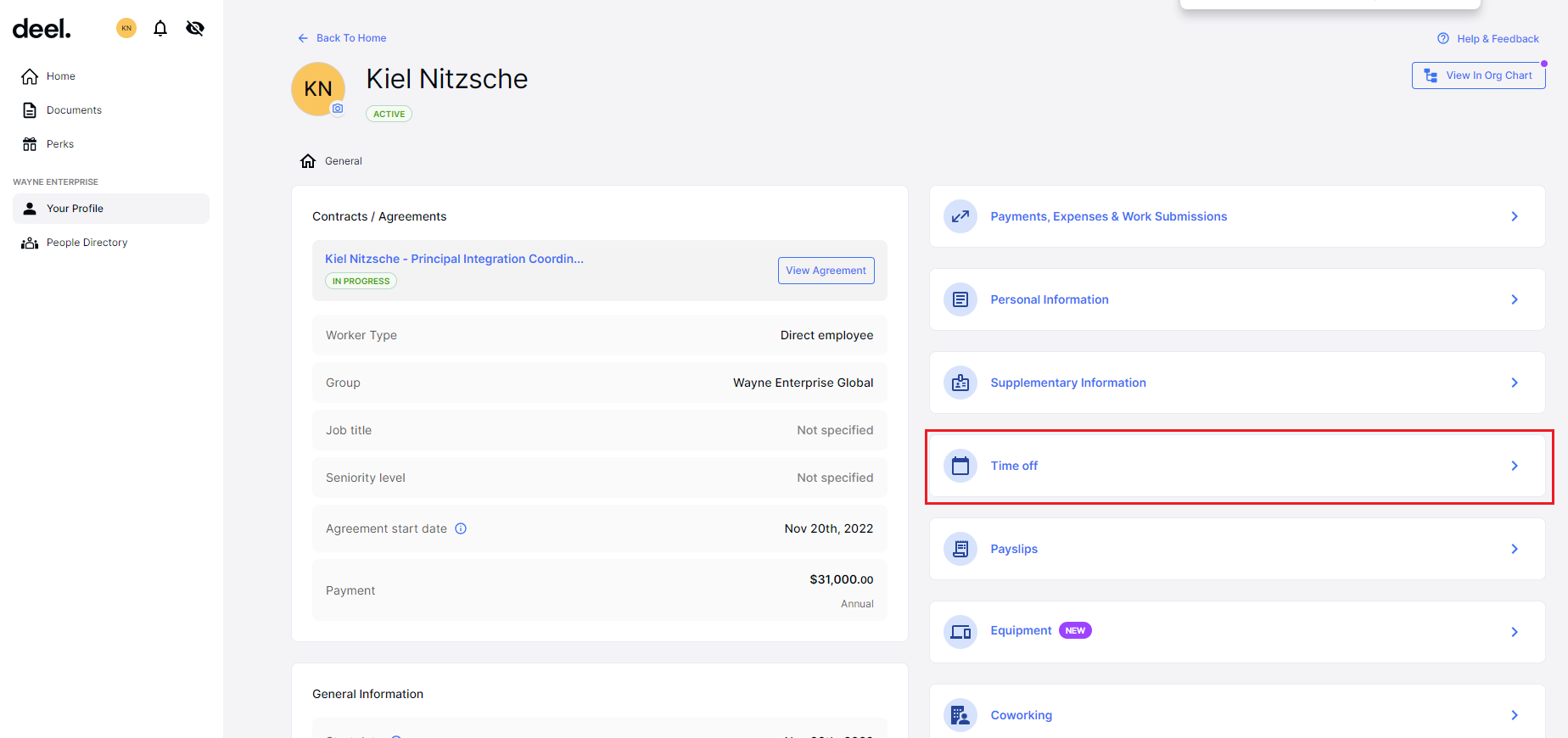
Task: Click the notification bell icon
Action: pos(160,29)
